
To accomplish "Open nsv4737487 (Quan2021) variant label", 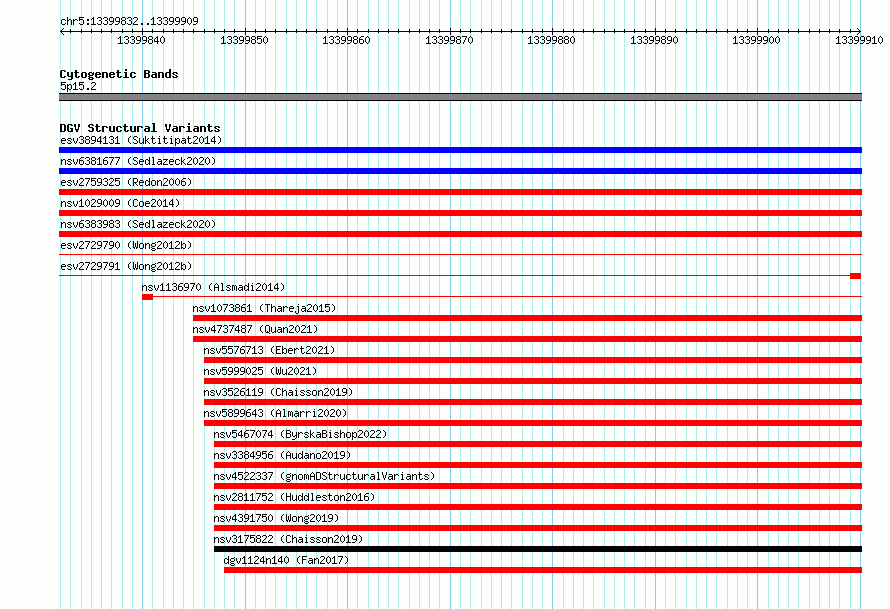I will 255,329.
